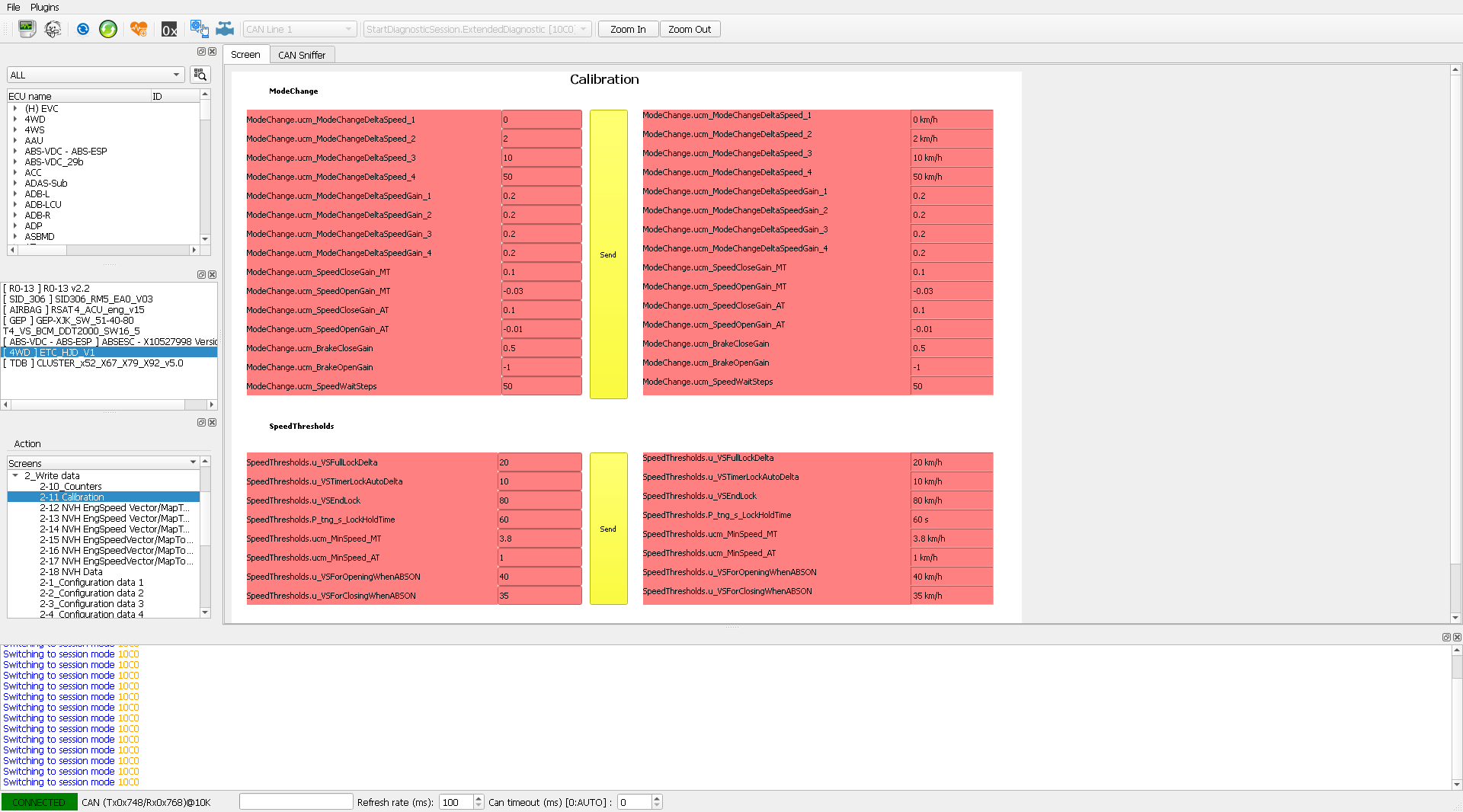Expand the (H) EVC tree node

click(15, 109)
